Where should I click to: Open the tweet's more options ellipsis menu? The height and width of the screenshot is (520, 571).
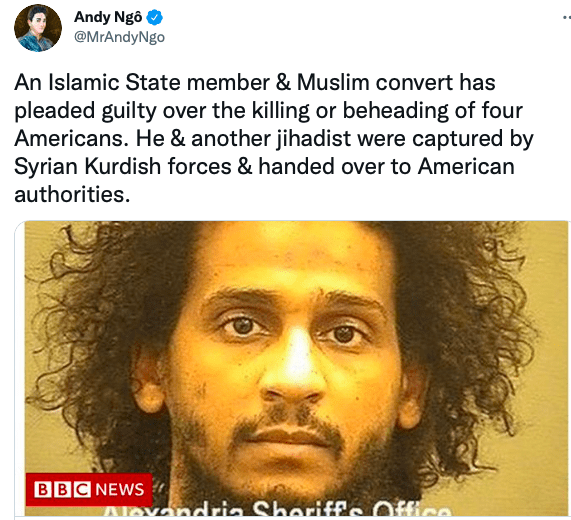point(567,17)
